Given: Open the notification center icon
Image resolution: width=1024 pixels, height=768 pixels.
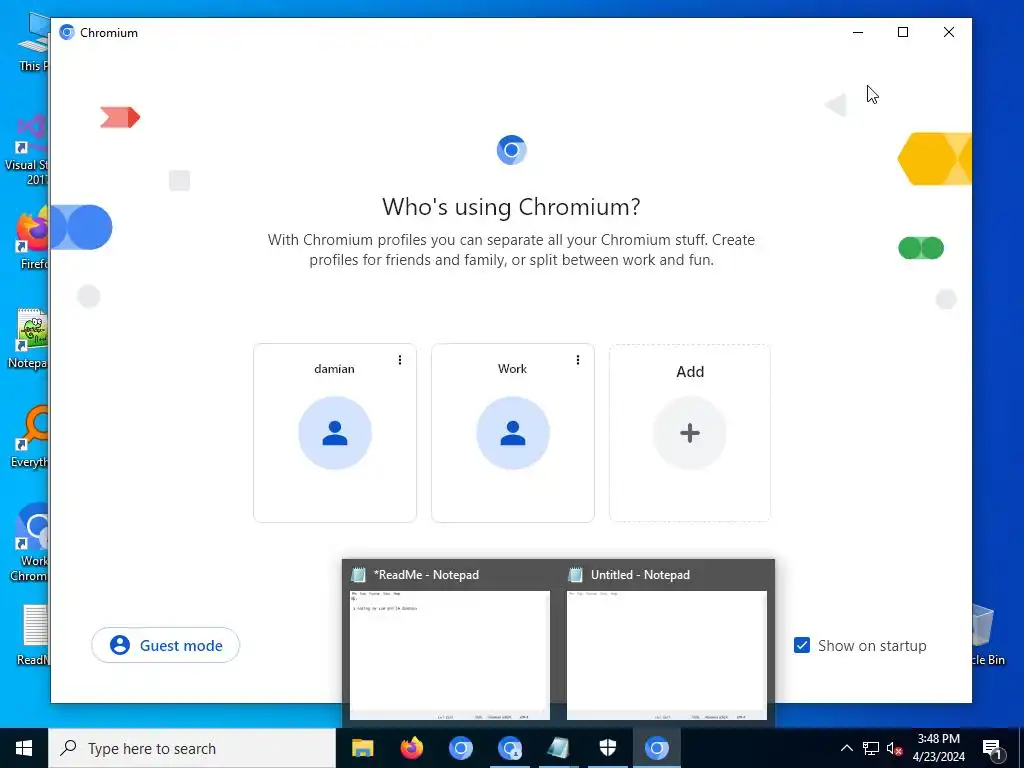Looking at the screenshot, I should tap(992, 748).
